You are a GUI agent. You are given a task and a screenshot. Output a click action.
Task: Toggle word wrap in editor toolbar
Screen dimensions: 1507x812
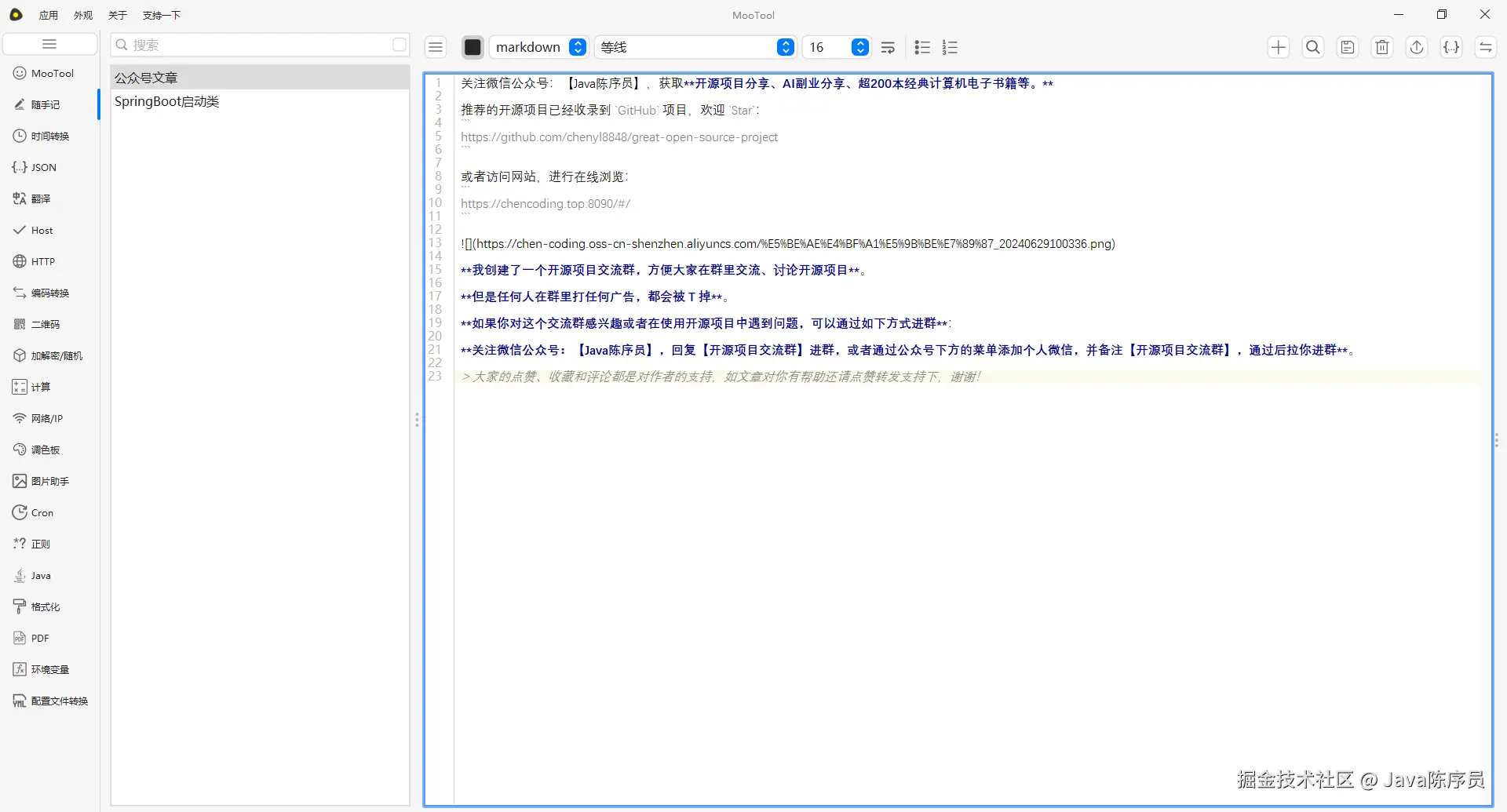click(888, 47)
